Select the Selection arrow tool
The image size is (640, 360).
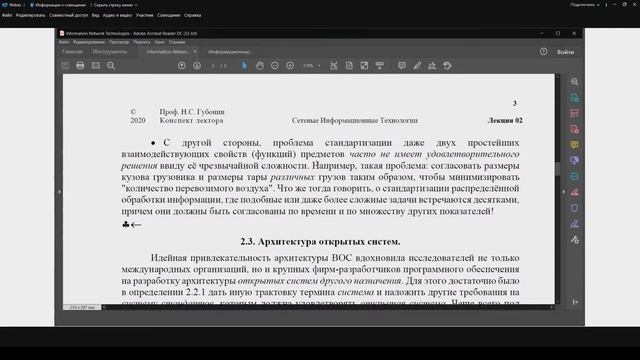pyautogui.click(x=244, y=66)
